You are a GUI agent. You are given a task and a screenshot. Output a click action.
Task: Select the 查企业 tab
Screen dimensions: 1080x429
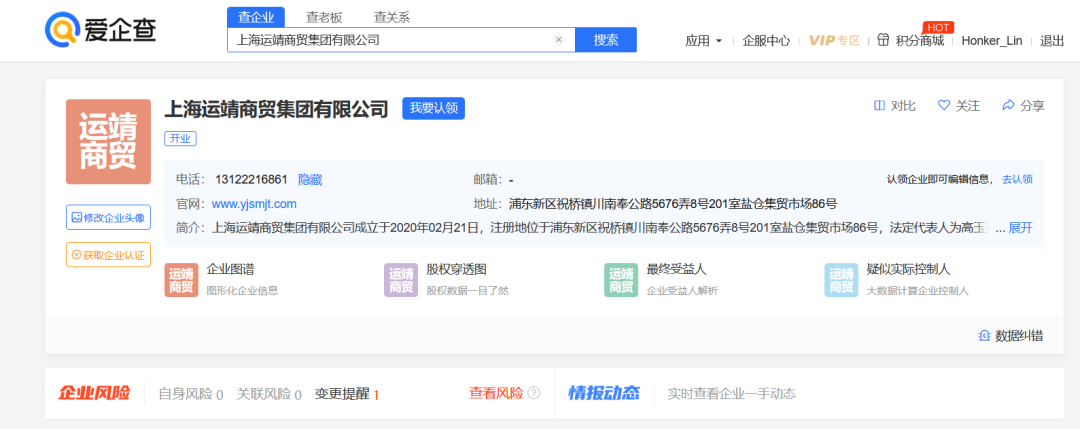pos(256,17)
